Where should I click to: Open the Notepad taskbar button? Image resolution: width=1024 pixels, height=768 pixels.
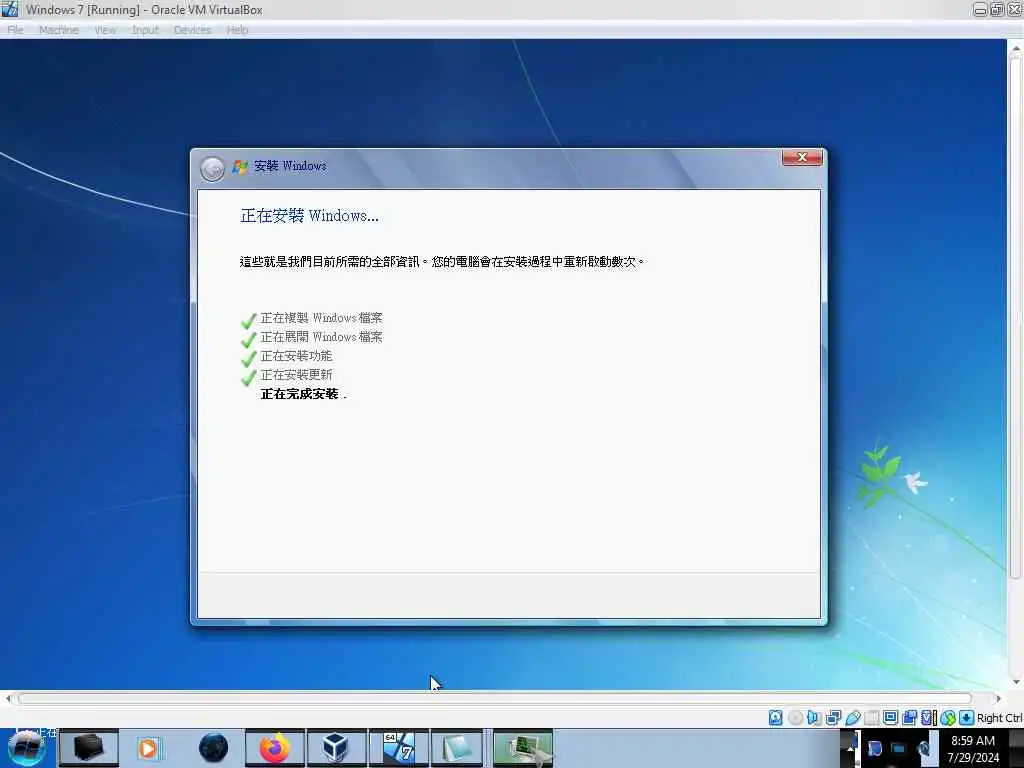pyautogui.click(x=457, y=748)
